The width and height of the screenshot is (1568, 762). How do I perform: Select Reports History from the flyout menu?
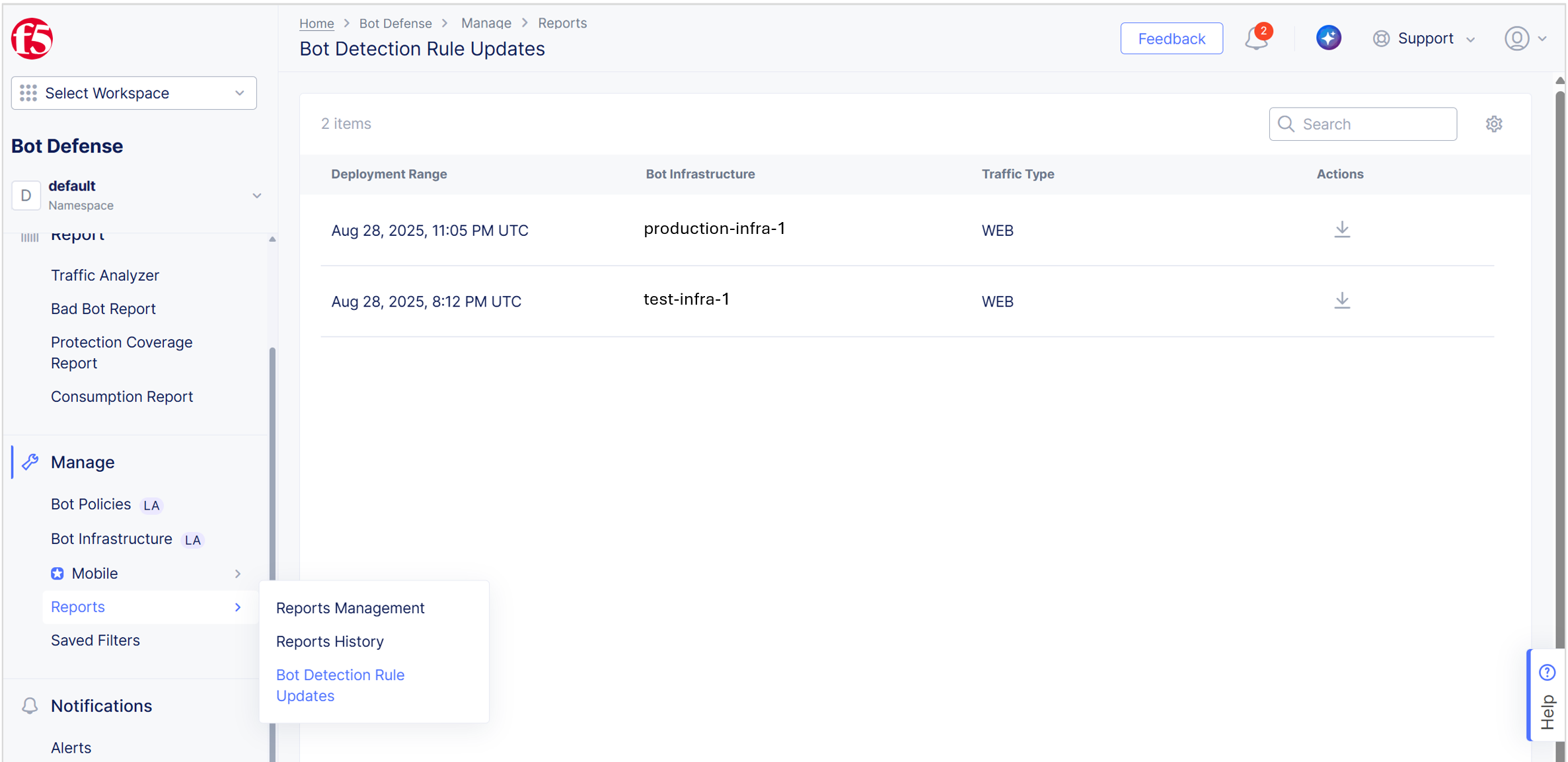[x=330, y=641]
